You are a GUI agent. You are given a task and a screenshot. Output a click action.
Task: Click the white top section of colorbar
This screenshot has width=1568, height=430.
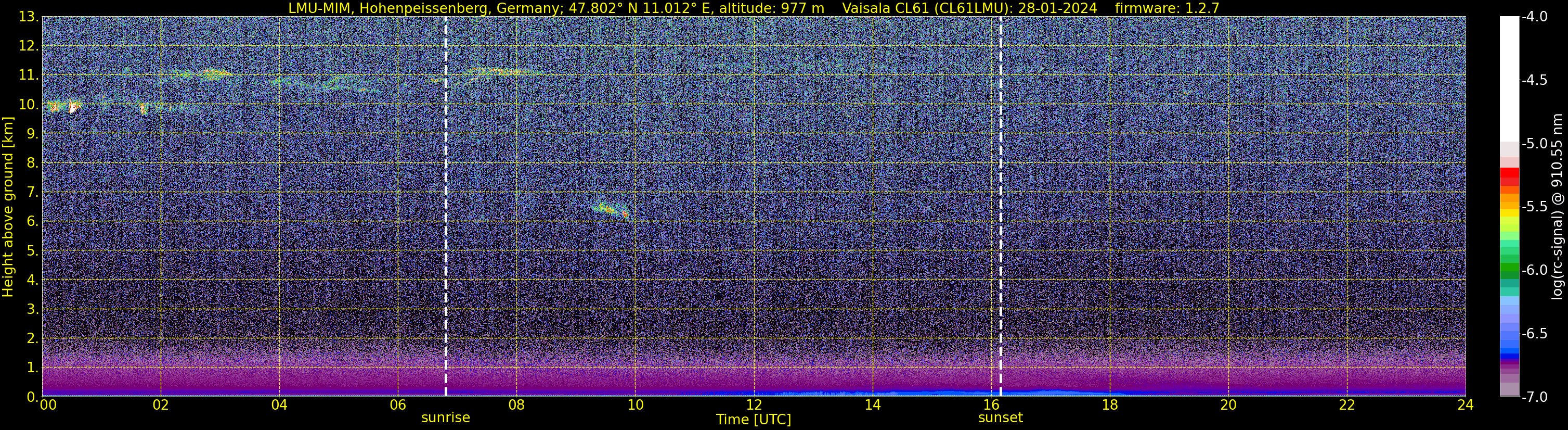[1510, 79]
